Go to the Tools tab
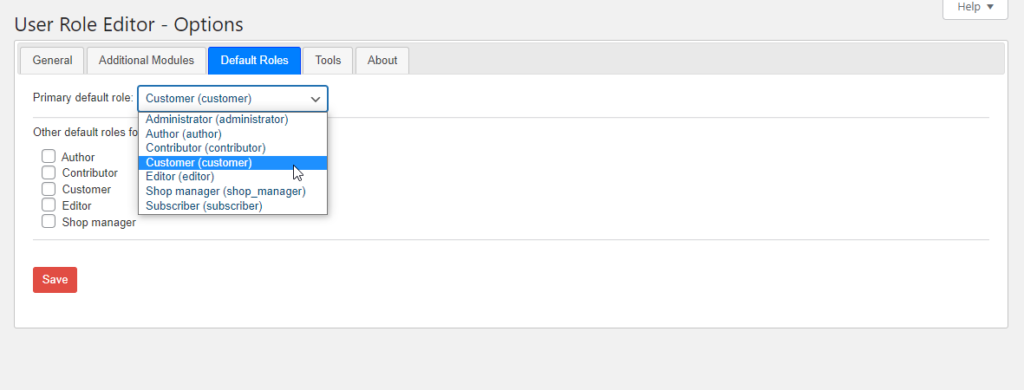This screenshot has height=390, width=1024. [328, 60]
